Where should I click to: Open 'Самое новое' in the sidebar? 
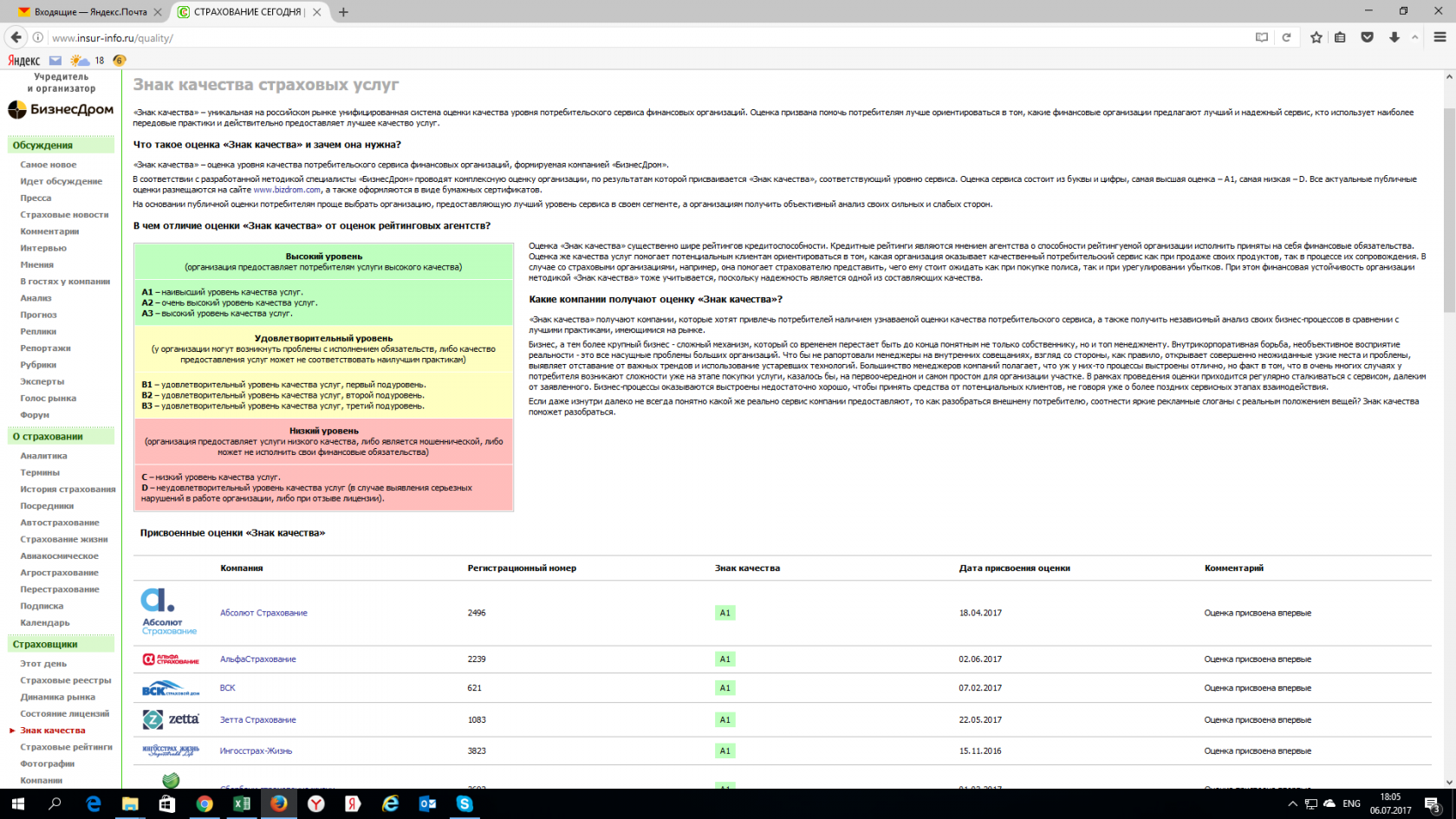click(49, 165)
